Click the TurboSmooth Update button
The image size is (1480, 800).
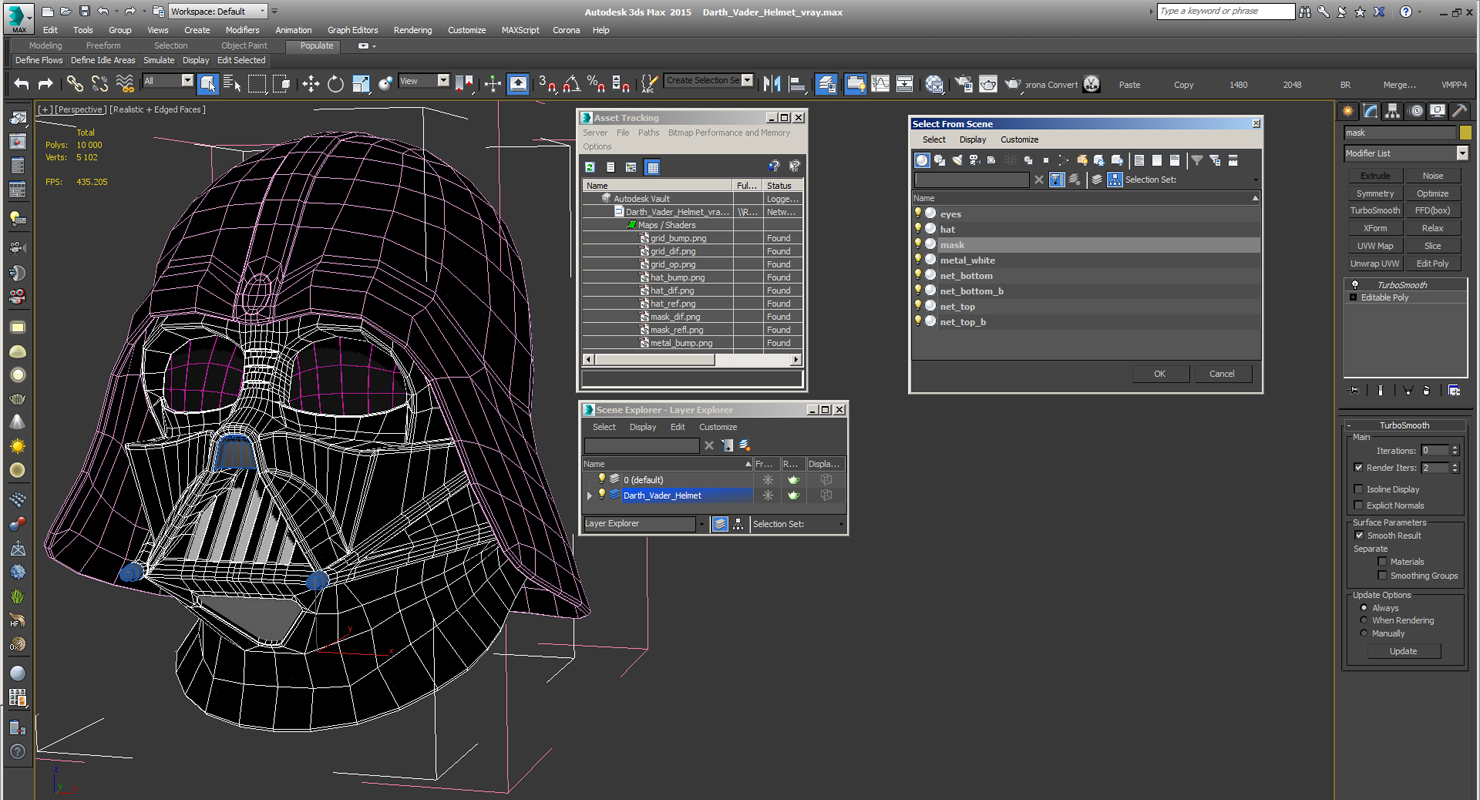click(1403, 651)
